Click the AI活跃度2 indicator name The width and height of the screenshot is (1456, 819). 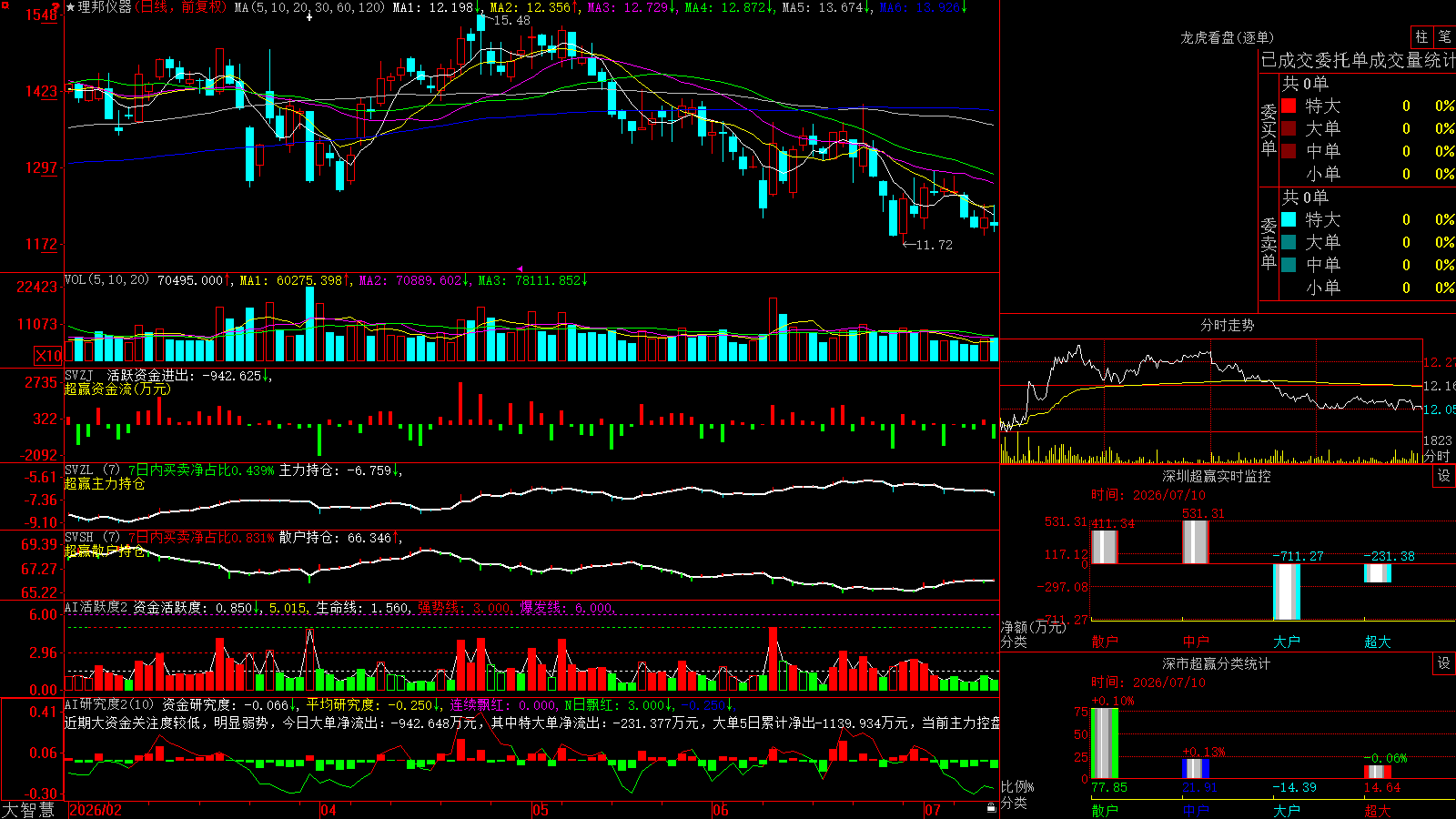[x=96, y=607]
